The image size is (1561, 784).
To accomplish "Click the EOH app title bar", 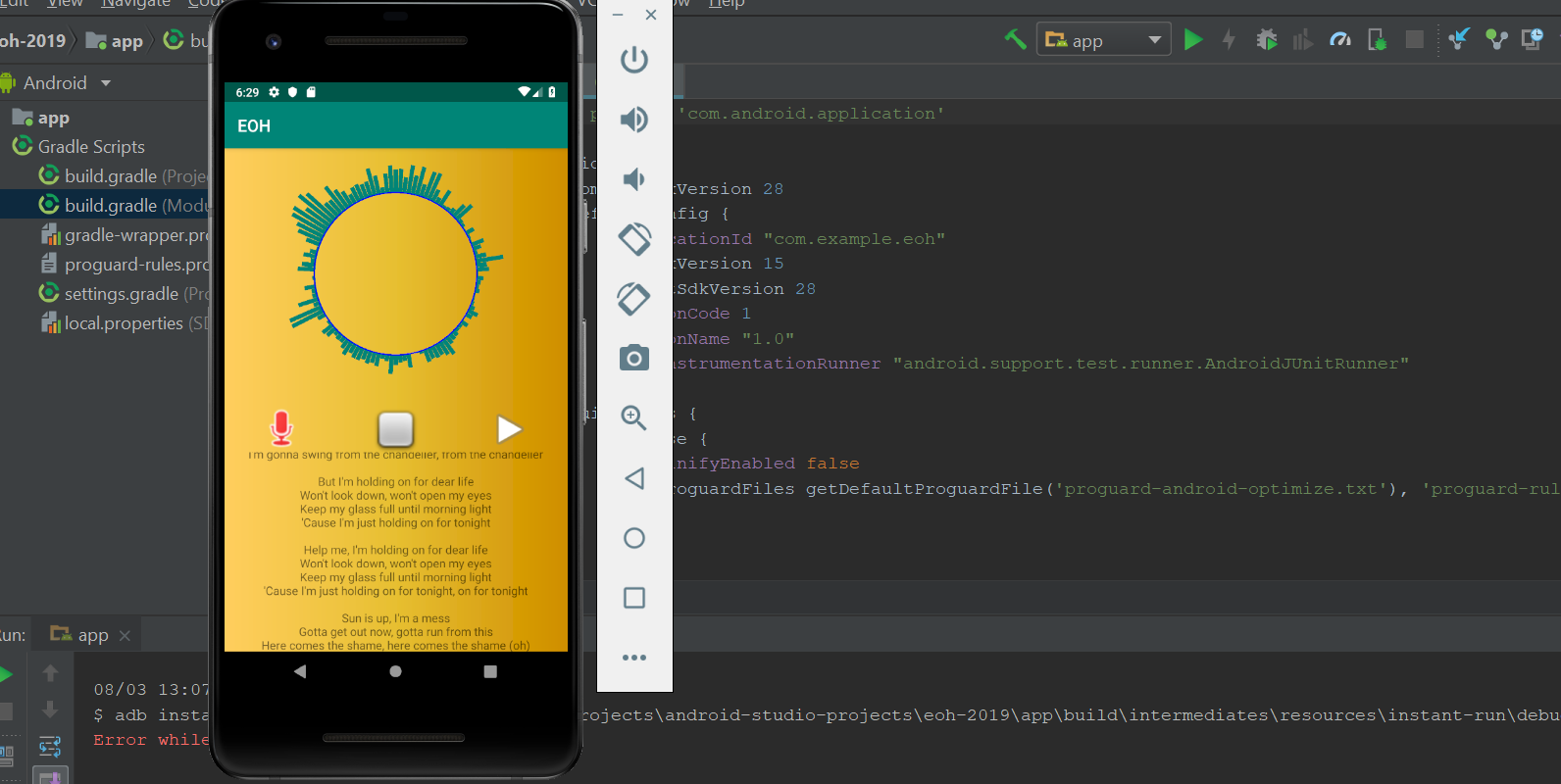I will tap(396, 125).
